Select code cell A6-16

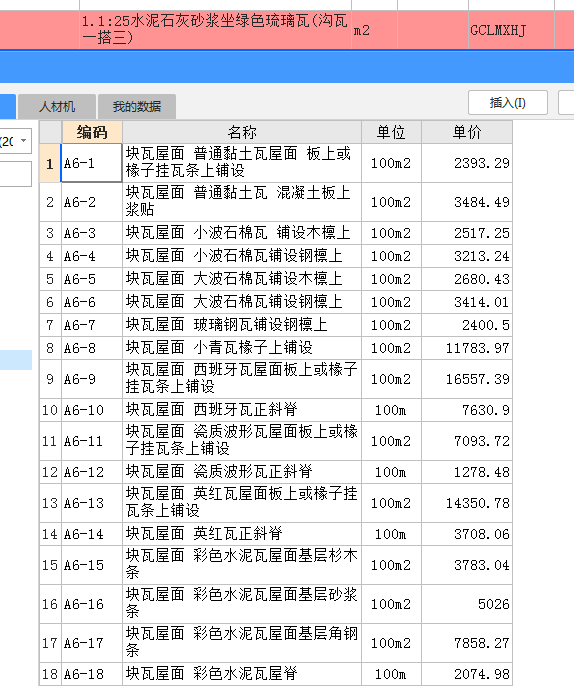pos(91,604)
